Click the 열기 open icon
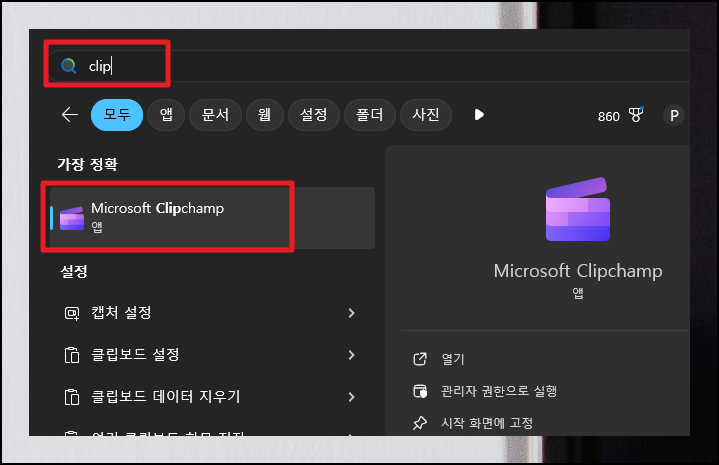Screen dimensions: 719x465 click(420, 359)
